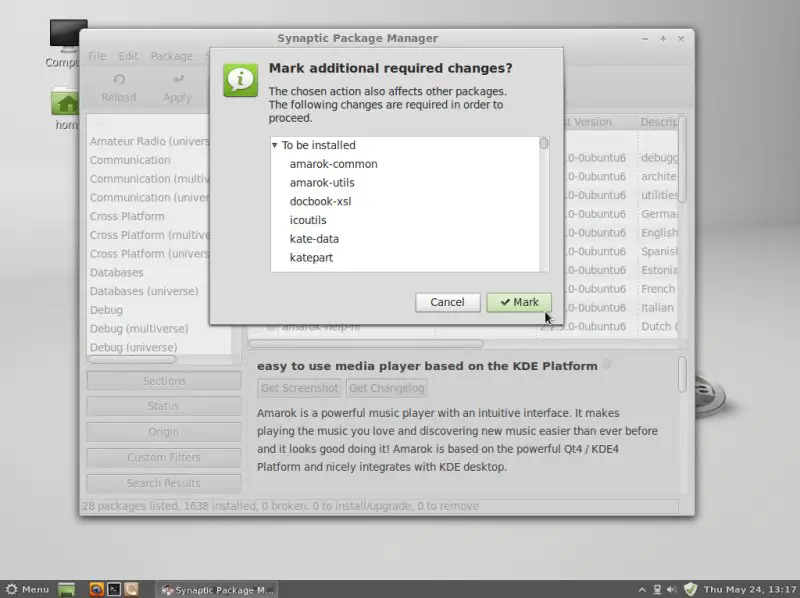
Task: Open the Menu button on the taskbar
Action: click(28, 589)
